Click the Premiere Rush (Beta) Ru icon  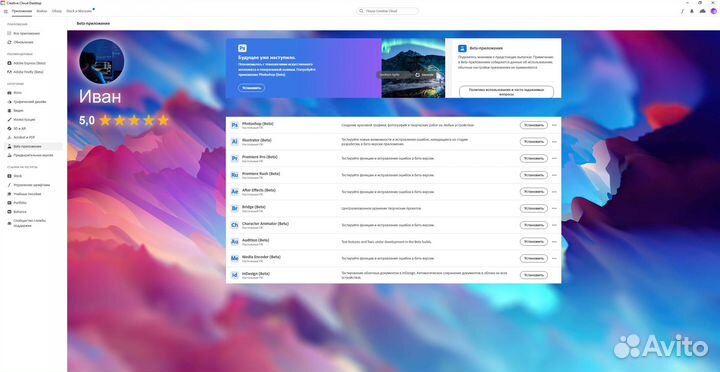tap(234, 175)
